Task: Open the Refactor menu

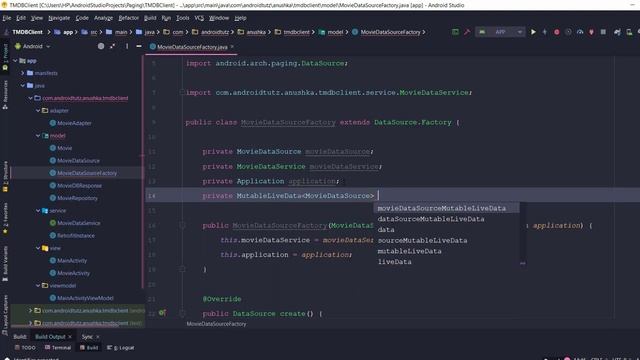Action: pyautogui.click(x=129, y=18)
